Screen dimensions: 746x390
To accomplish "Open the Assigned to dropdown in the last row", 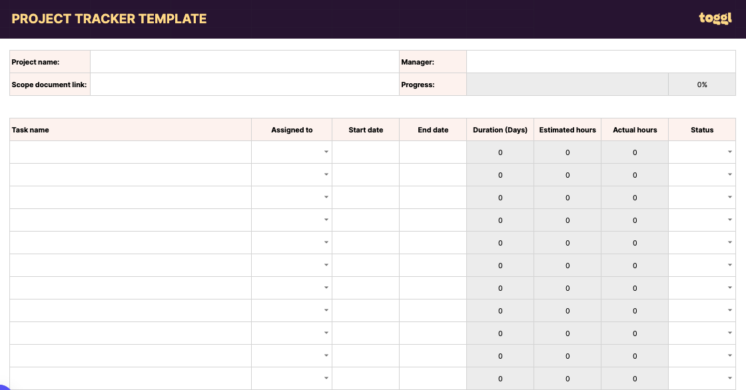I will click(326, 378).
